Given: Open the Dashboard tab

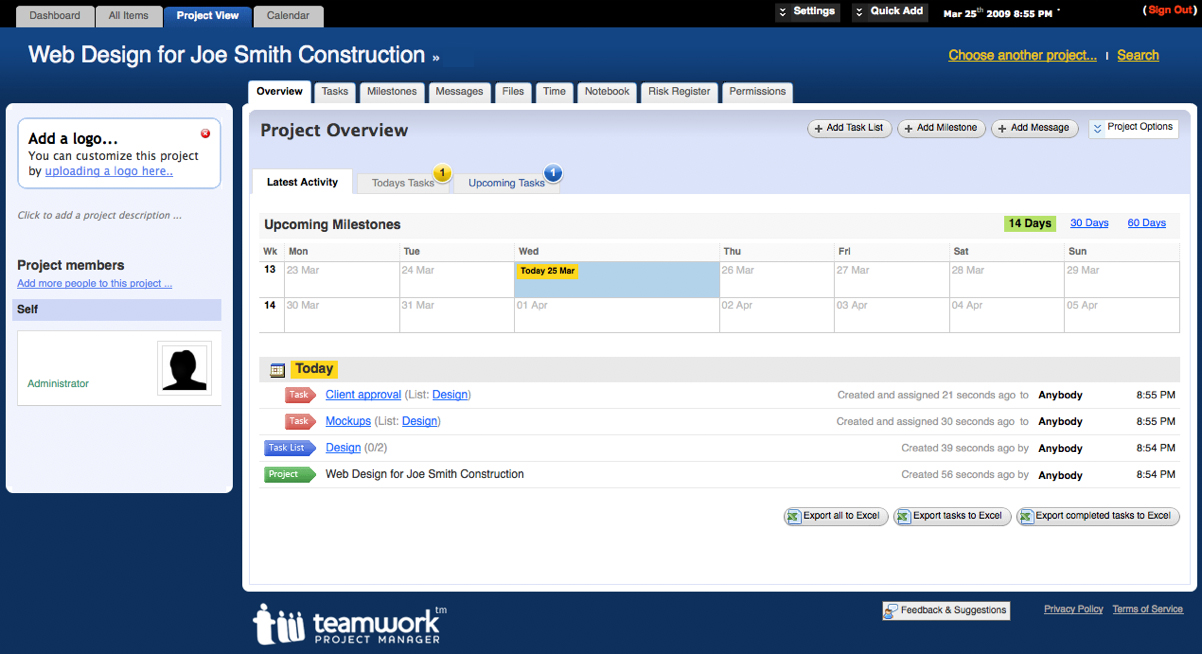Looking at the screenshot, I should tap(55, 16).
